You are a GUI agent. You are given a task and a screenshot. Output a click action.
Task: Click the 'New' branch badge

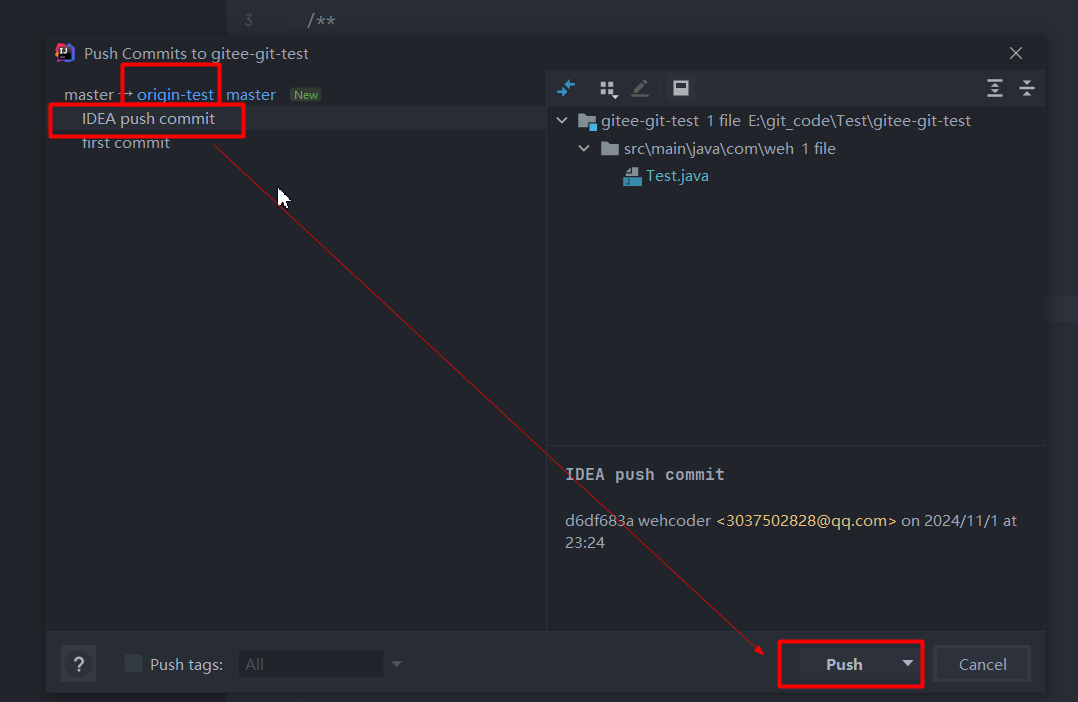(306, 95)
